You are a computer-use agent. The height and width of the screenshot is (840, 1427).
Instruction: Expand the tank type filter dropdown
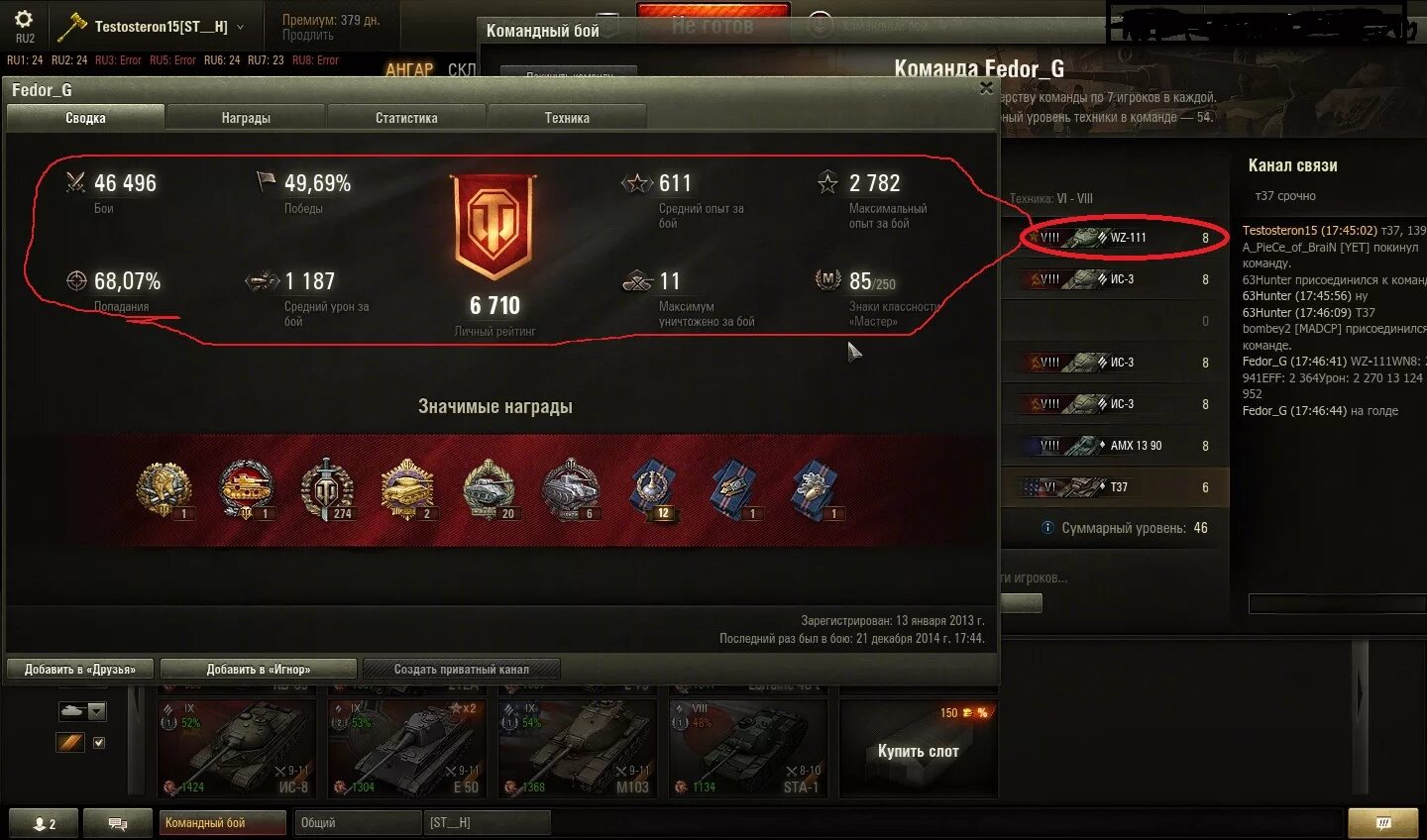pyautogui.click(x=96, y=711)
